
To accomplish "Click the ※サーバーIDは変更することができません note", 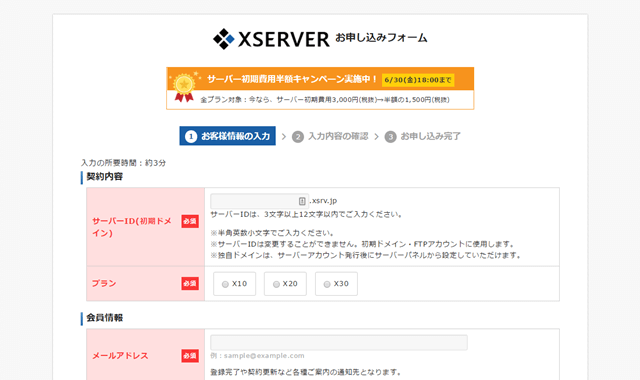I will coord(363,244).
